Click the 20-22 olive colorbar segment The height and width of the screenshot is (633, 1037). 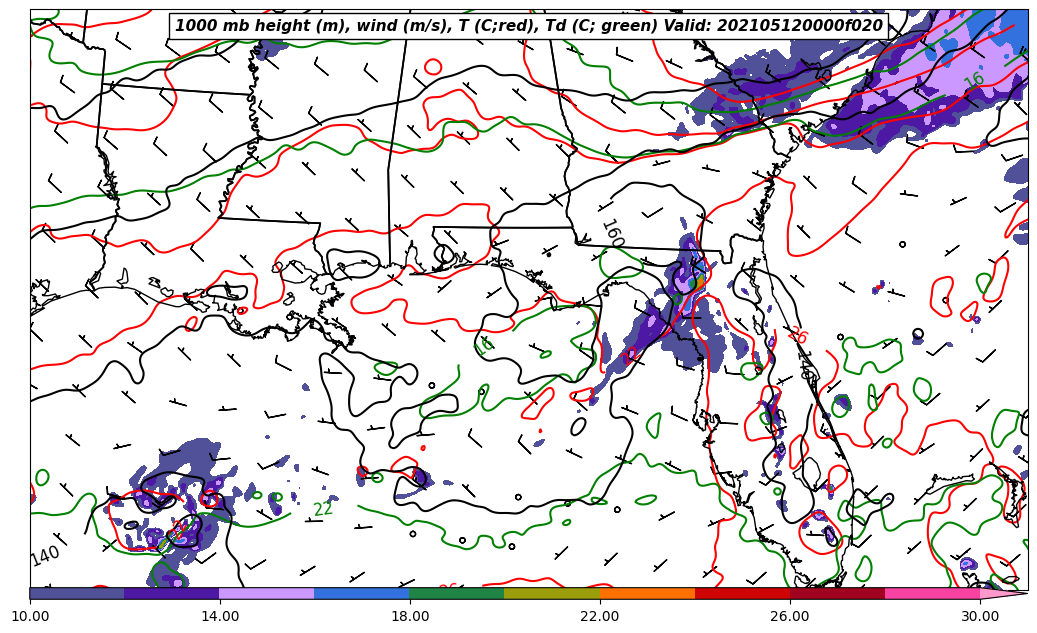pyautogui.click(x=552, y=593)
